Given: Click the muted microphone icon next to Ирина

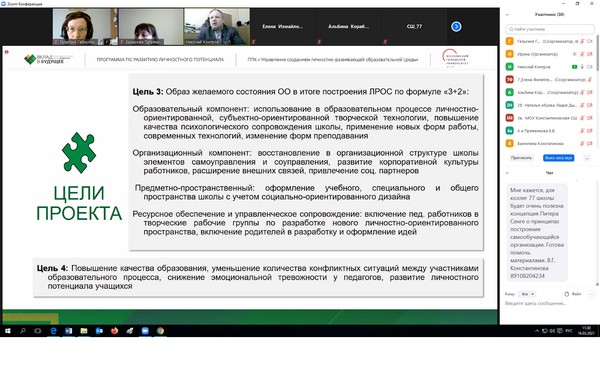Looking at the screenshot, I should 582,54.
